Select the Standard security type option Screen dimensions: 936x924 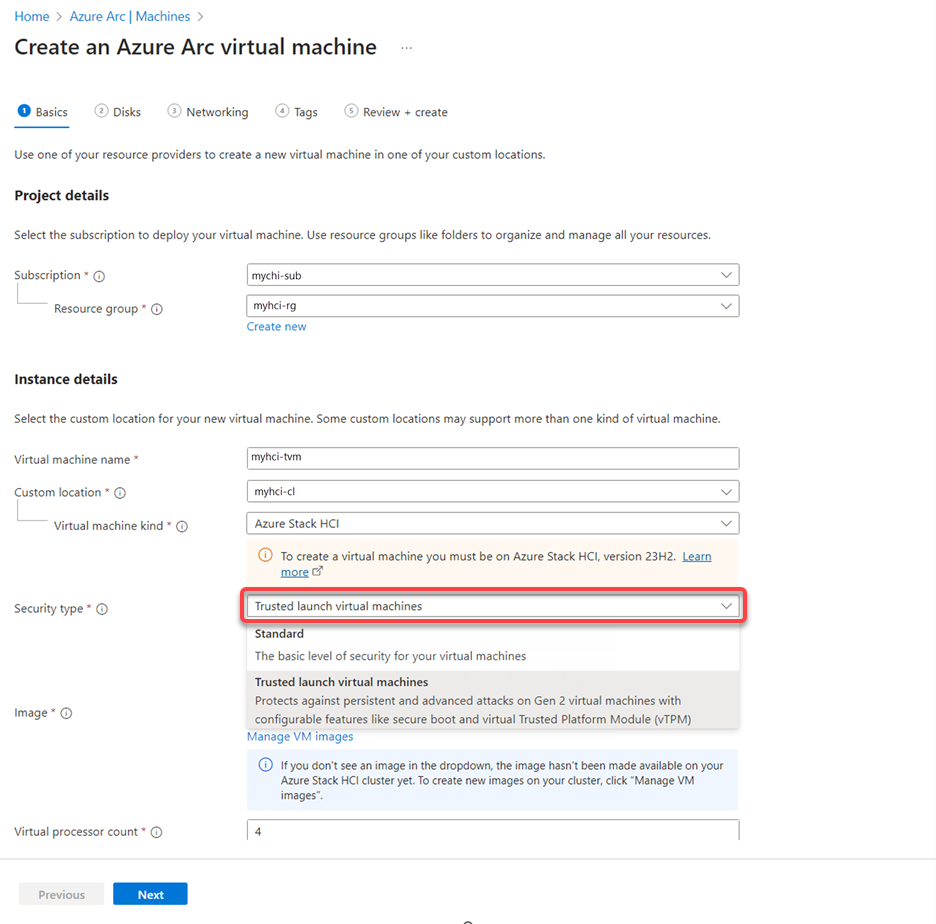coord(493,645)
